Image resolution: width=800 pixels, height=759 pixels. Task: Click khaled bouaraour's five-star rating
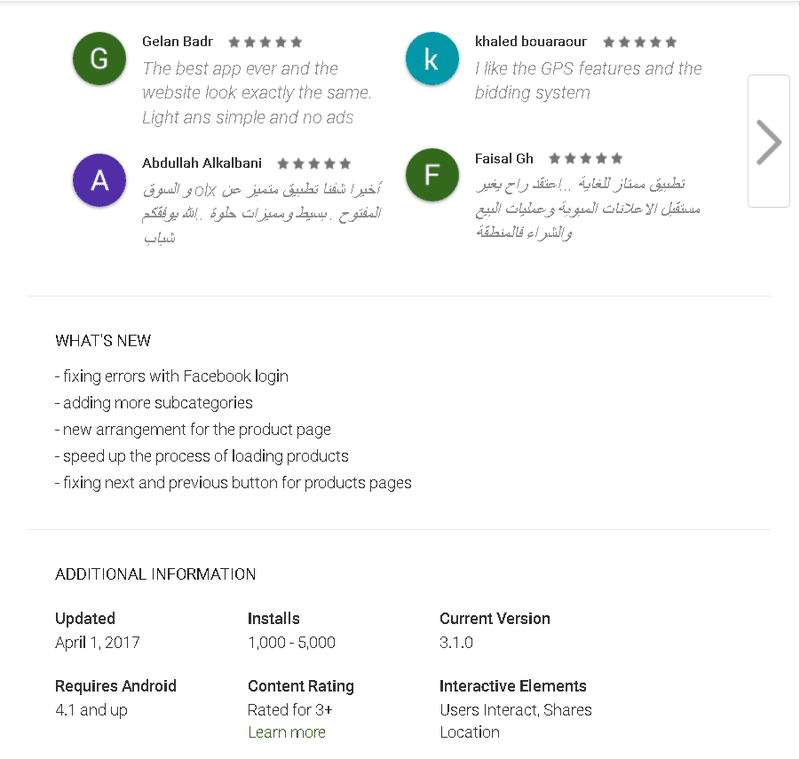640,42
